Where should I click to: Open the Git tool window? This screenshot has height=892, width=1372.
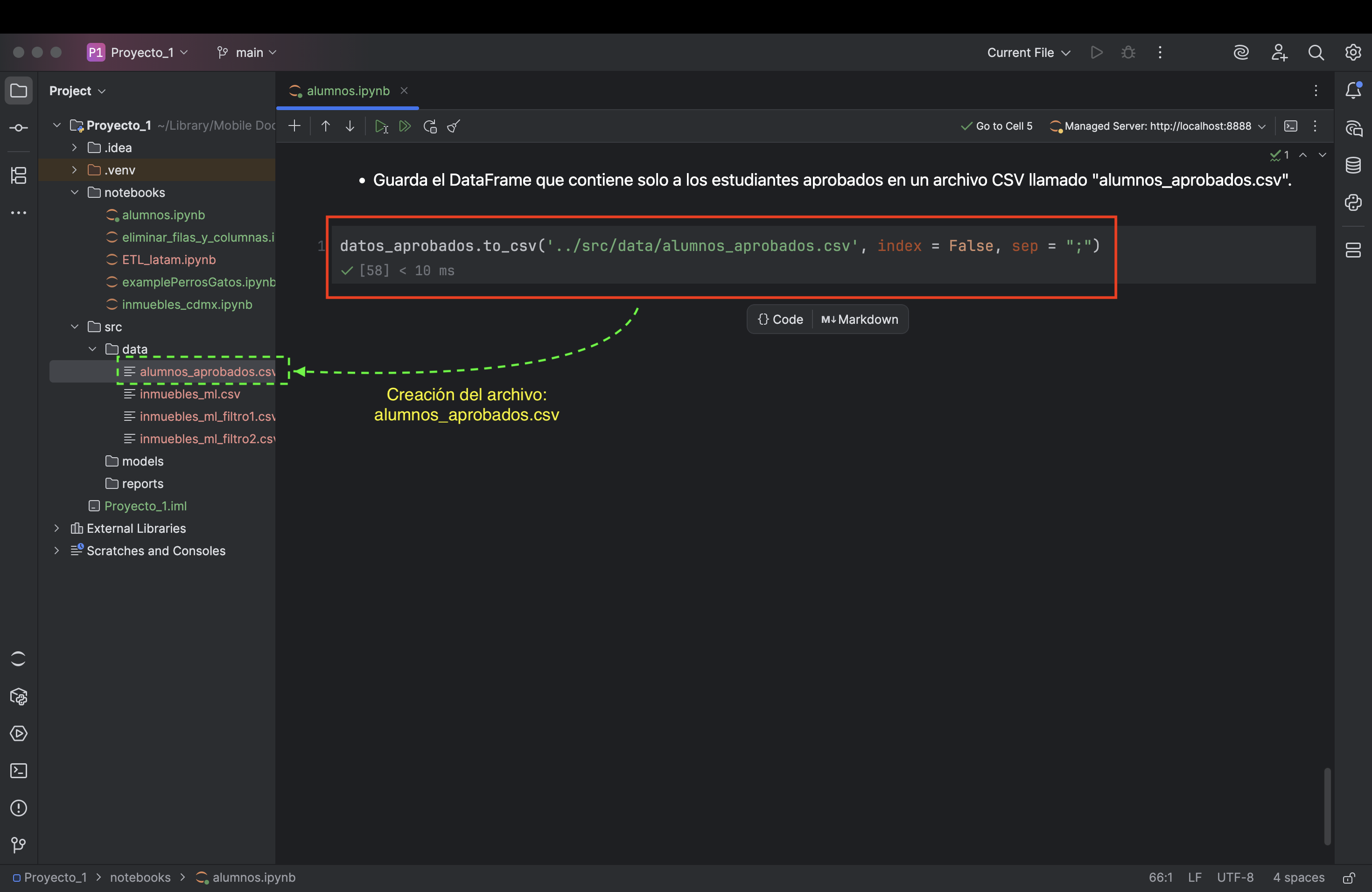[x=19, y=845]
